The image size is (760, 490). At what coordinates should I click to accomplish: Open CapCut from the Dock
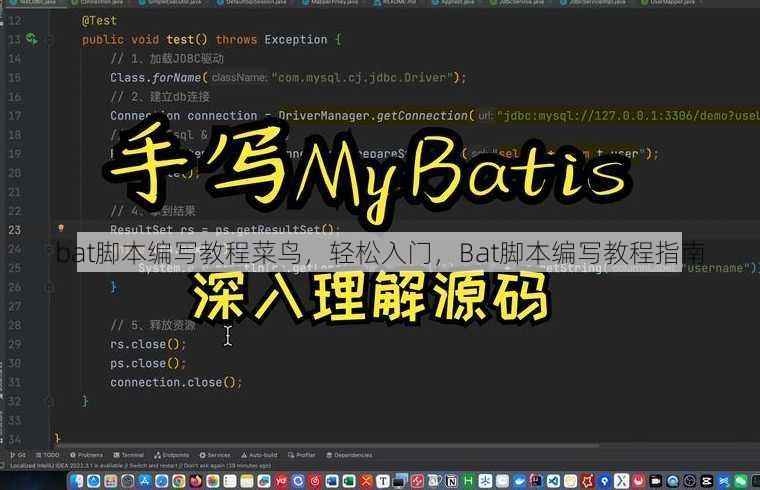click(x=706, y=481)
